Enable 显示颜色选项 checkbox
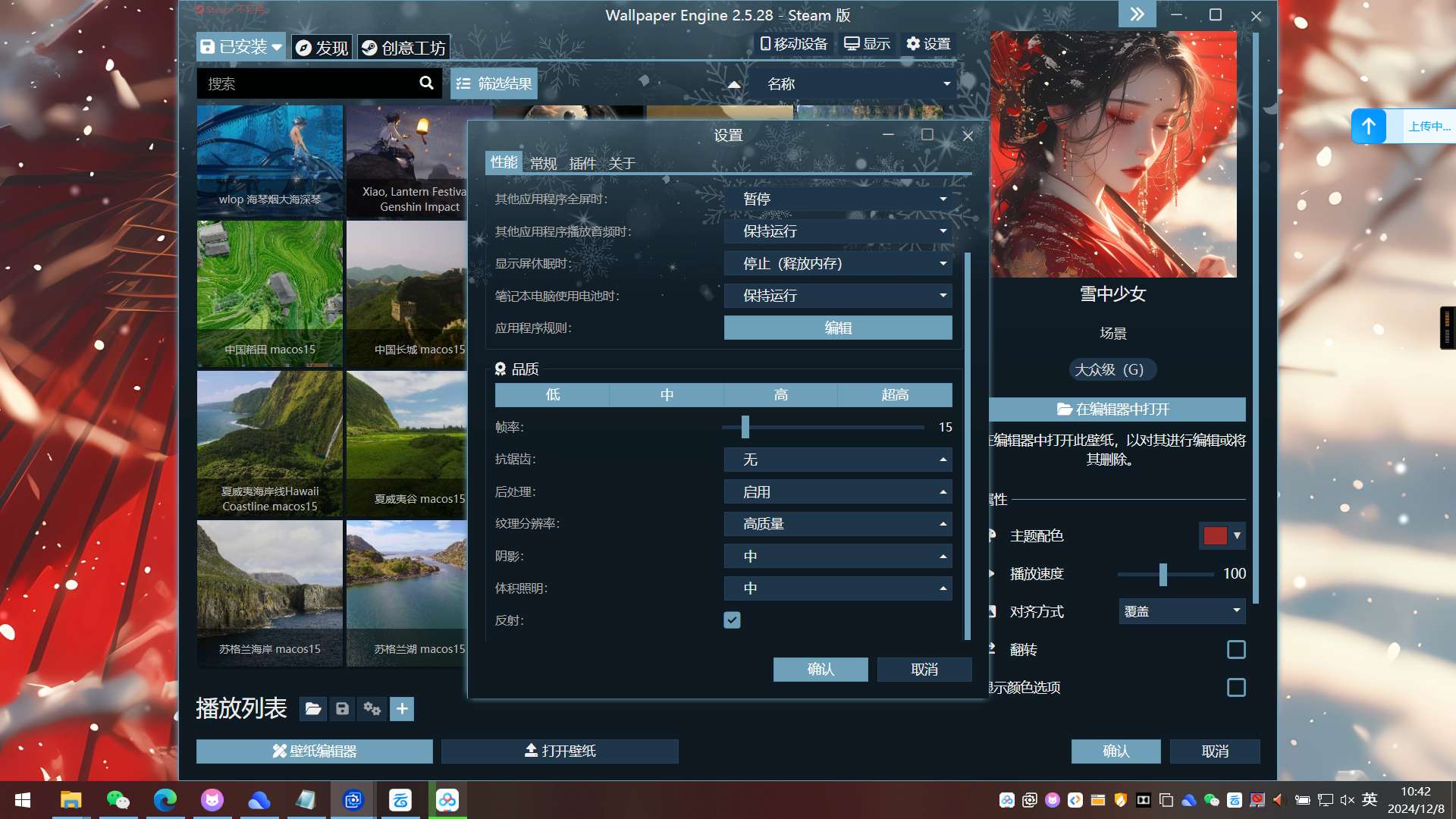 click(1236, 688)
